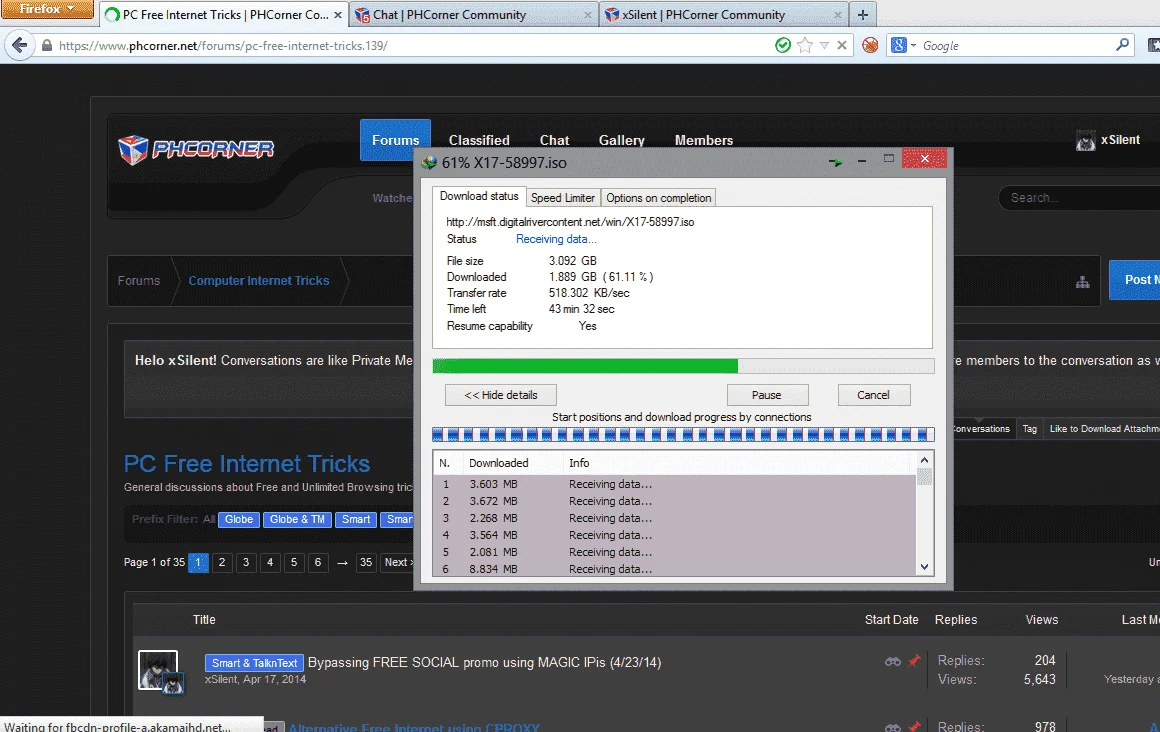This screenshot has width=1160, height=732.
Task: Open the Options on completion tab
Action: pos(658,198)
